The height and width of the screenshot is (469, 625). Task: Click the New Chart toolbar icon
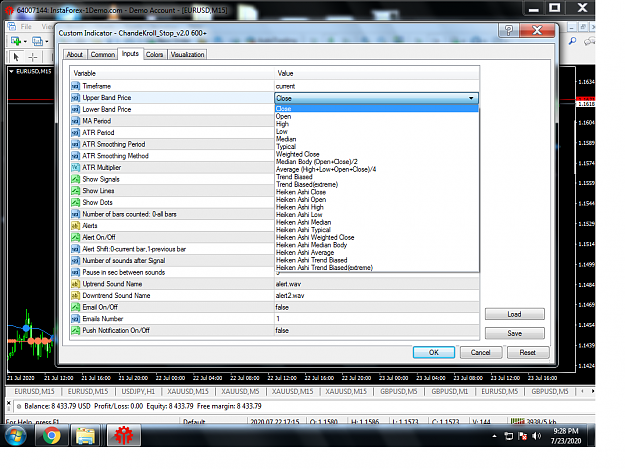(x=18, y=41)
